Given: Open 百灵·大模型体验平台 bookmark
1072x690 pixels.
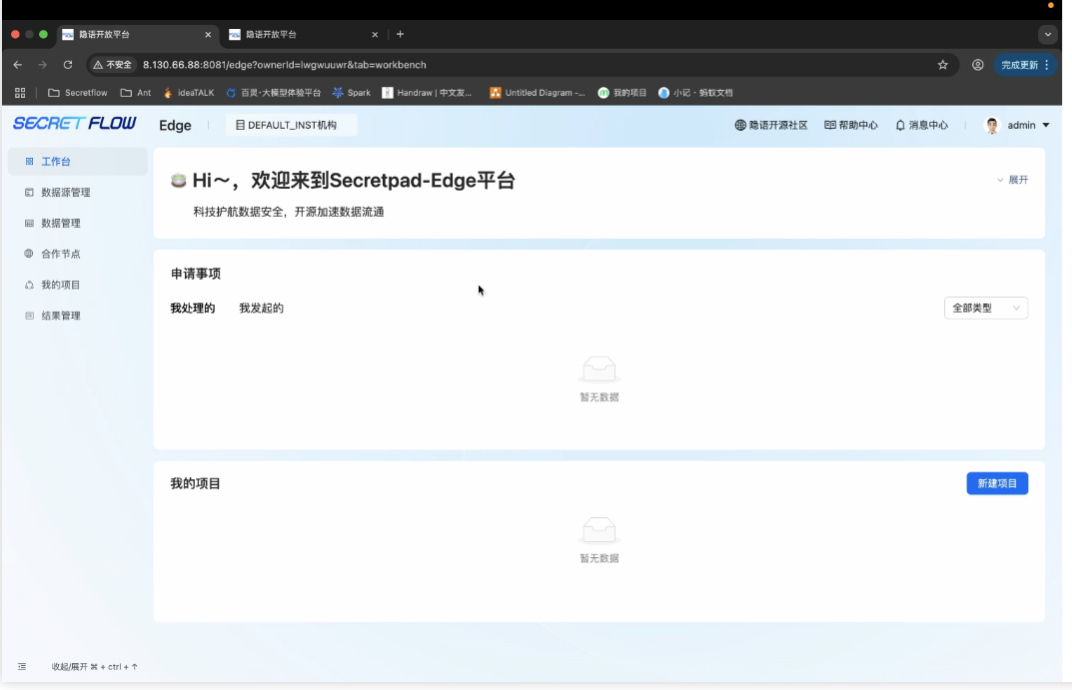Looking at the screenshot, I should tap(273, 93).
